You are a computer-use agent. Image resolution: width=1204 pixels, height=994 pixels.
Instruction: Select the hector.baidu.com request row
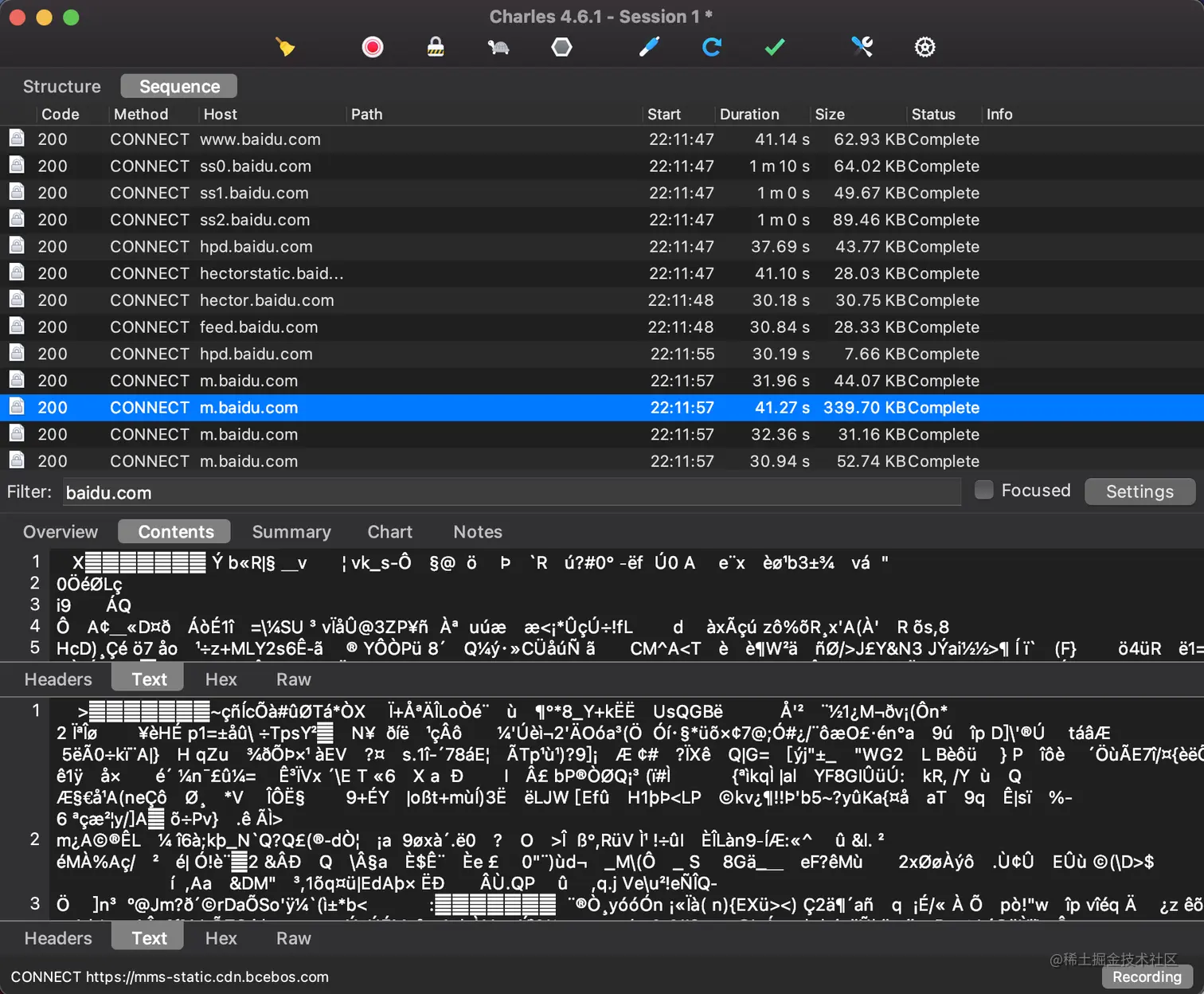click(602, 300)
